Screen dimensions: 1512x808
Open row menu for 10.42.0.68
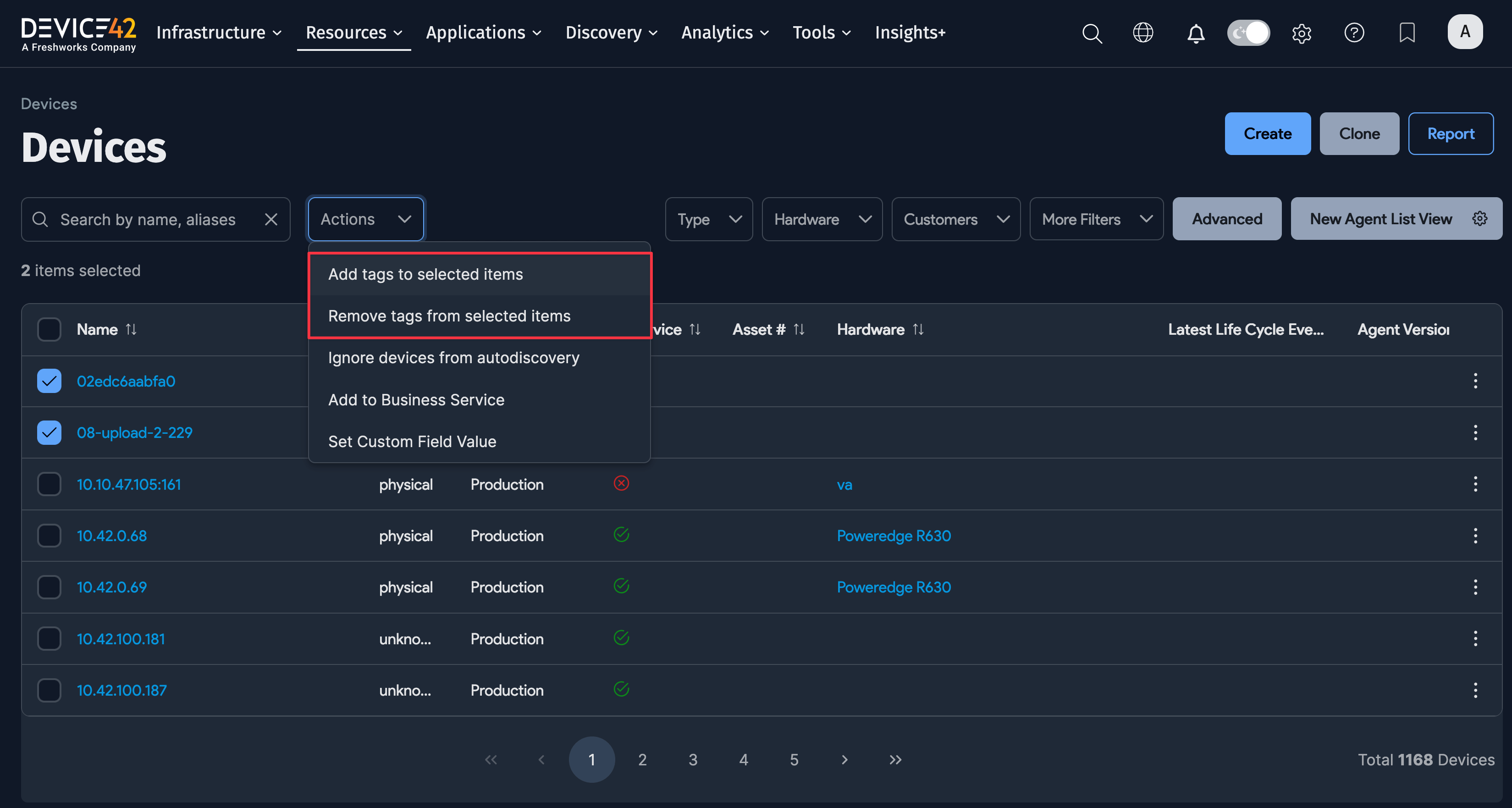coord(1475,536)
